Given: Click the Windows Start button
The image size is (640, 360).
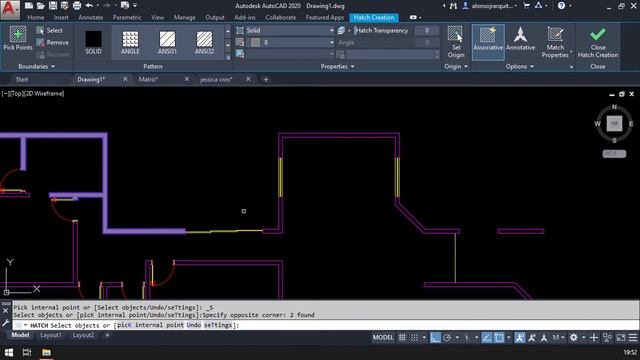Looking at the screenshot, I should coord(9,352).
